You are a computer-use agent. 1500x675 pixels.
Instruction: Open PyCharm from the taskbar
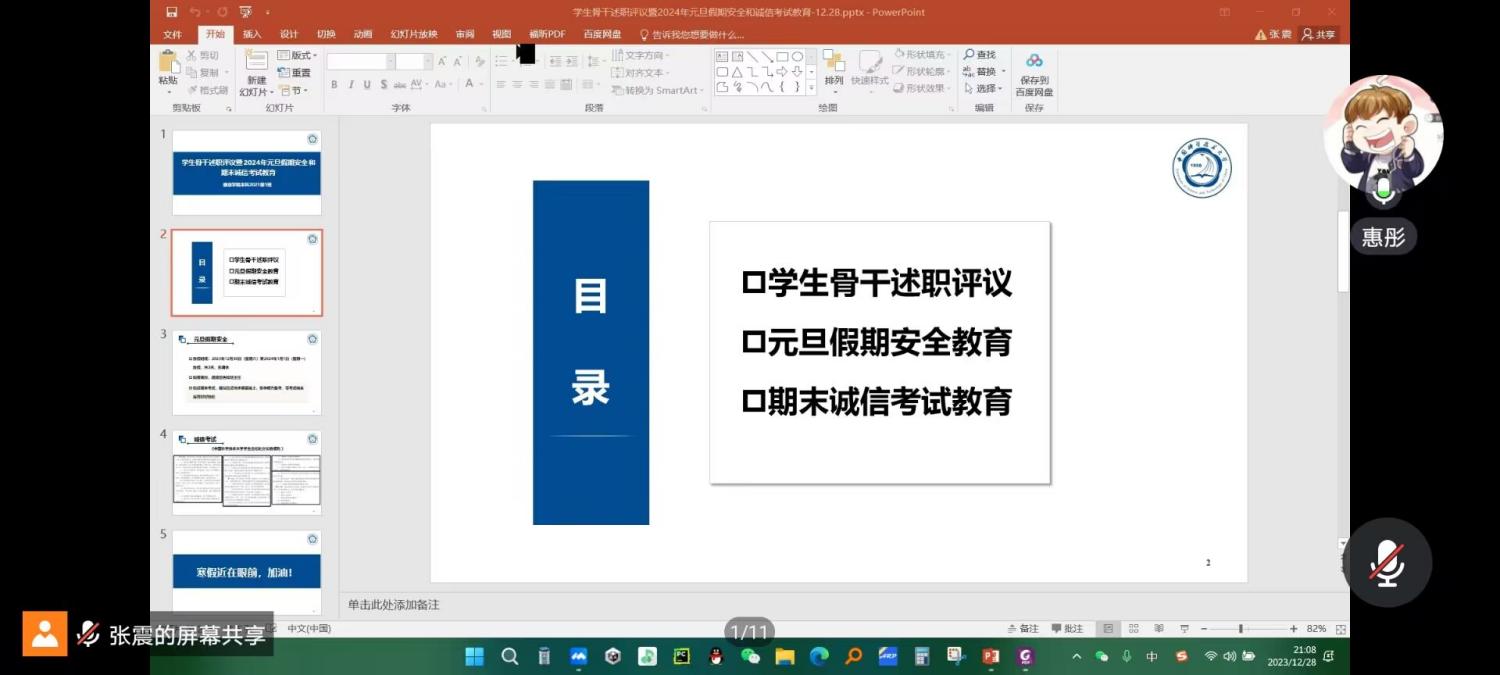[x=681, y=657]
